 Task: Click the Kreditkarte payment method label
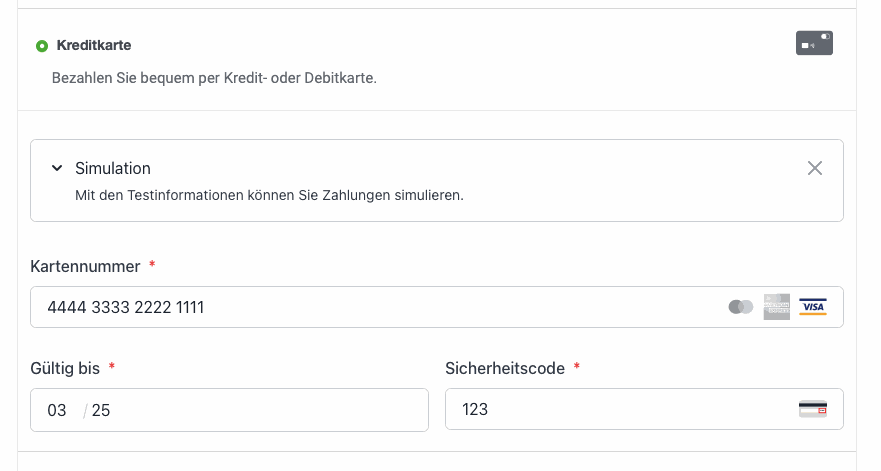[94, 45]
